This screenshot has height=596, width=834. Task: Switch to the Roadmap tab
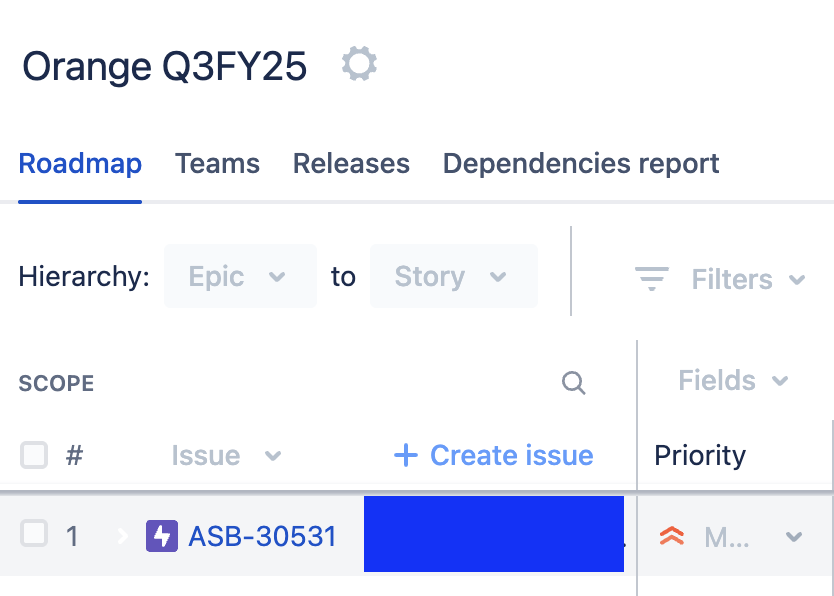click(x=80, y=164)
